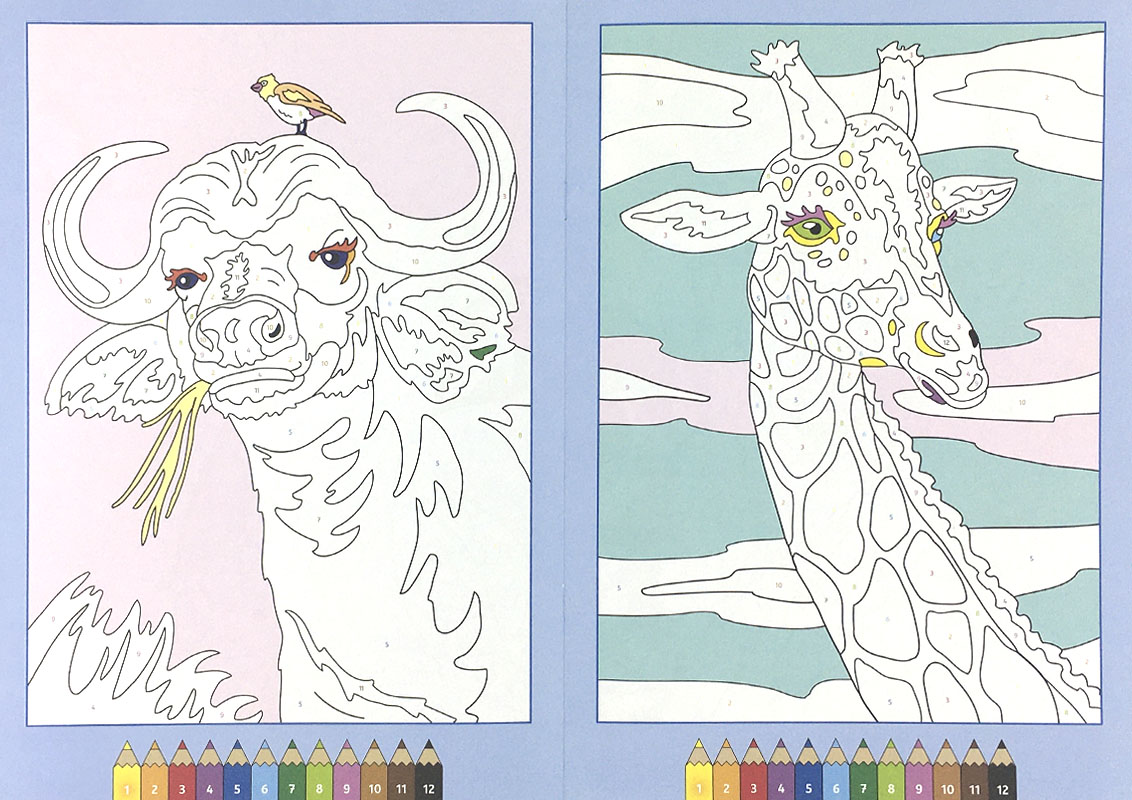Pick orange pencil 2 under the buffalo page
Image resolution: width=1132 pixels, height=800 pixels.
pos(154,770)
